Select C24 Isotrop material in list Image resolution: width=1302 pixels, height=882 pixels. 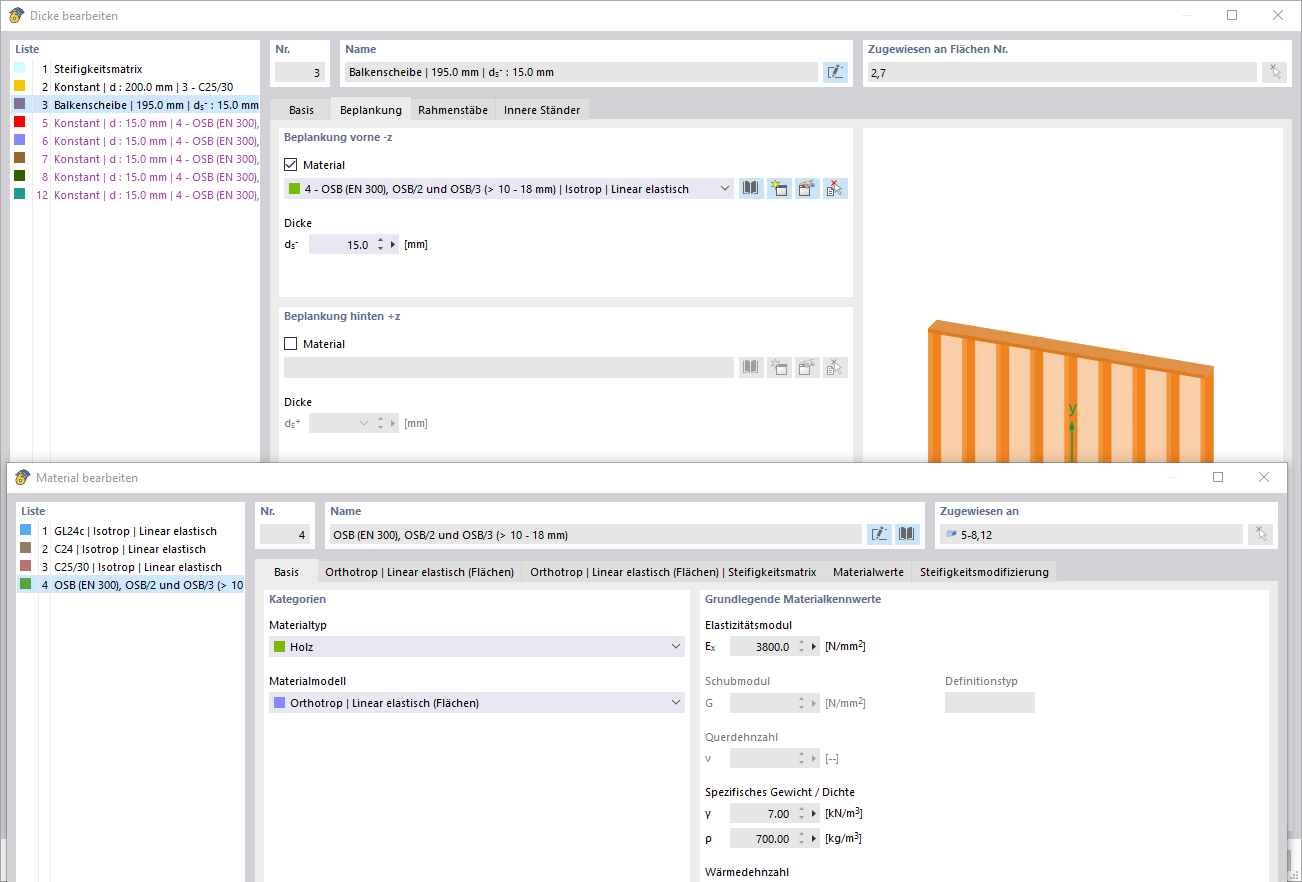click(130, 549)
